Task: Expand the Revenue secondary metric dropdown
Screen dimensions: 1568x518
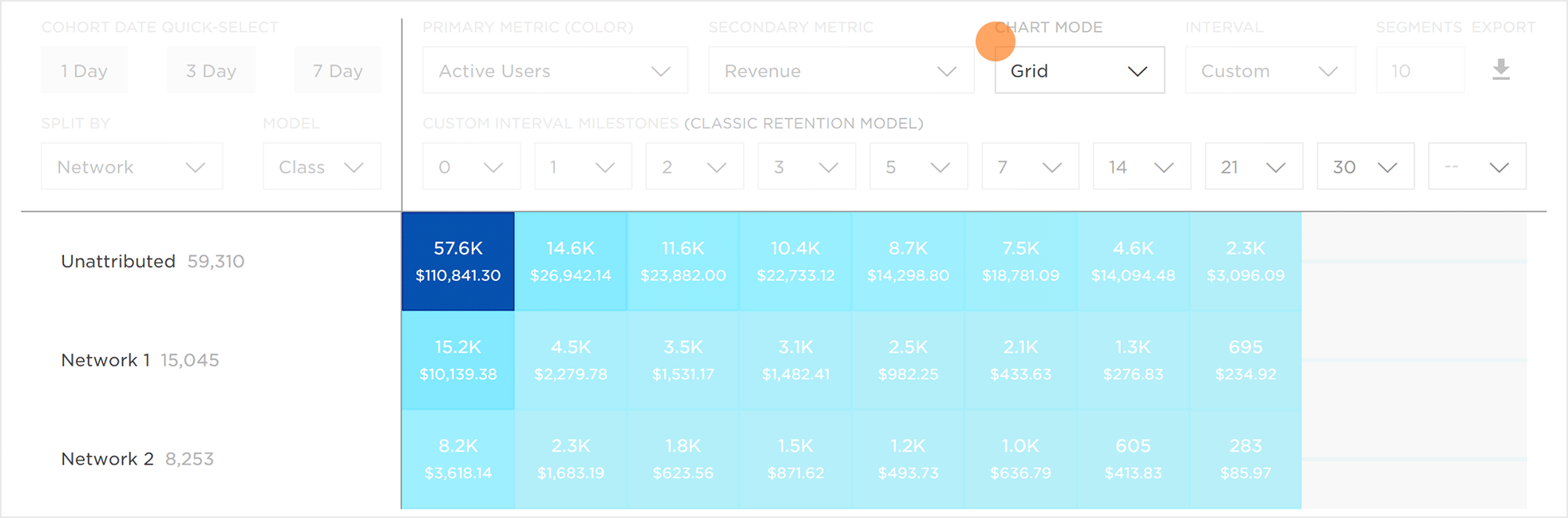Action: [841, 70]
